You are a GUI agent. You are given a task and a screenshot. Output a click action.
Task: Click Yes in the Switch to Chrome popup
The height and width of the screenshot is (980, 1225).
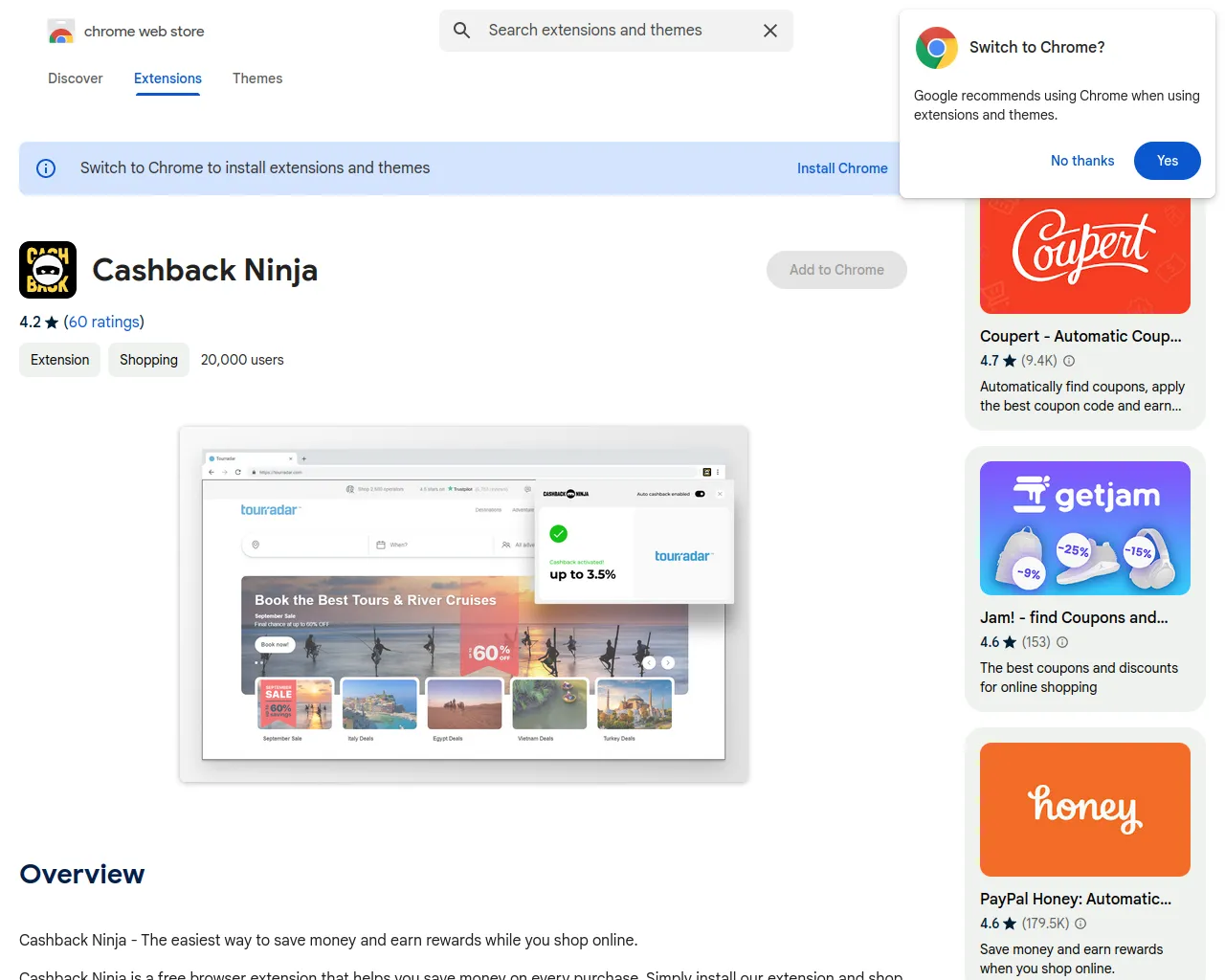1168,161
